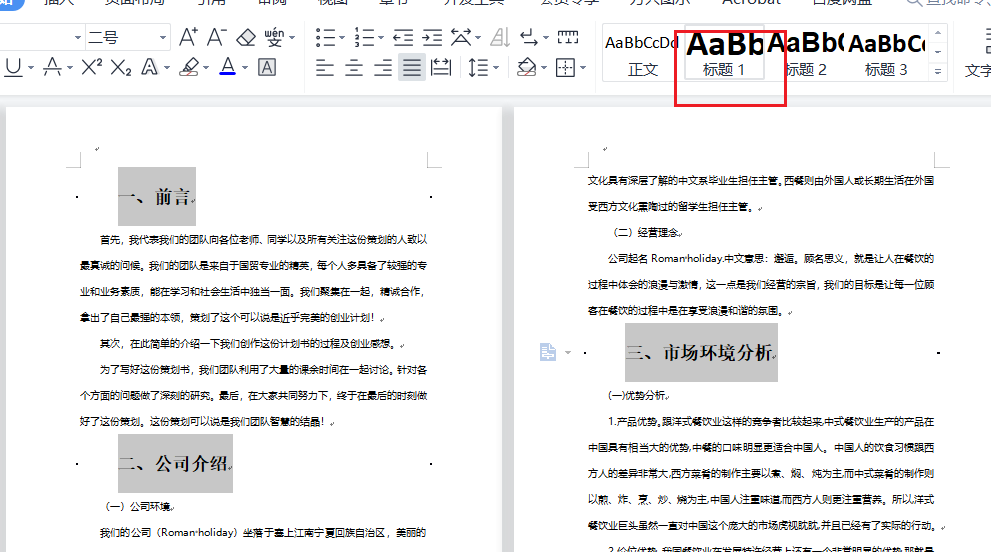Apply the blue font color
The width and height of the screenshot is (991, 552).
coord(227,67)
